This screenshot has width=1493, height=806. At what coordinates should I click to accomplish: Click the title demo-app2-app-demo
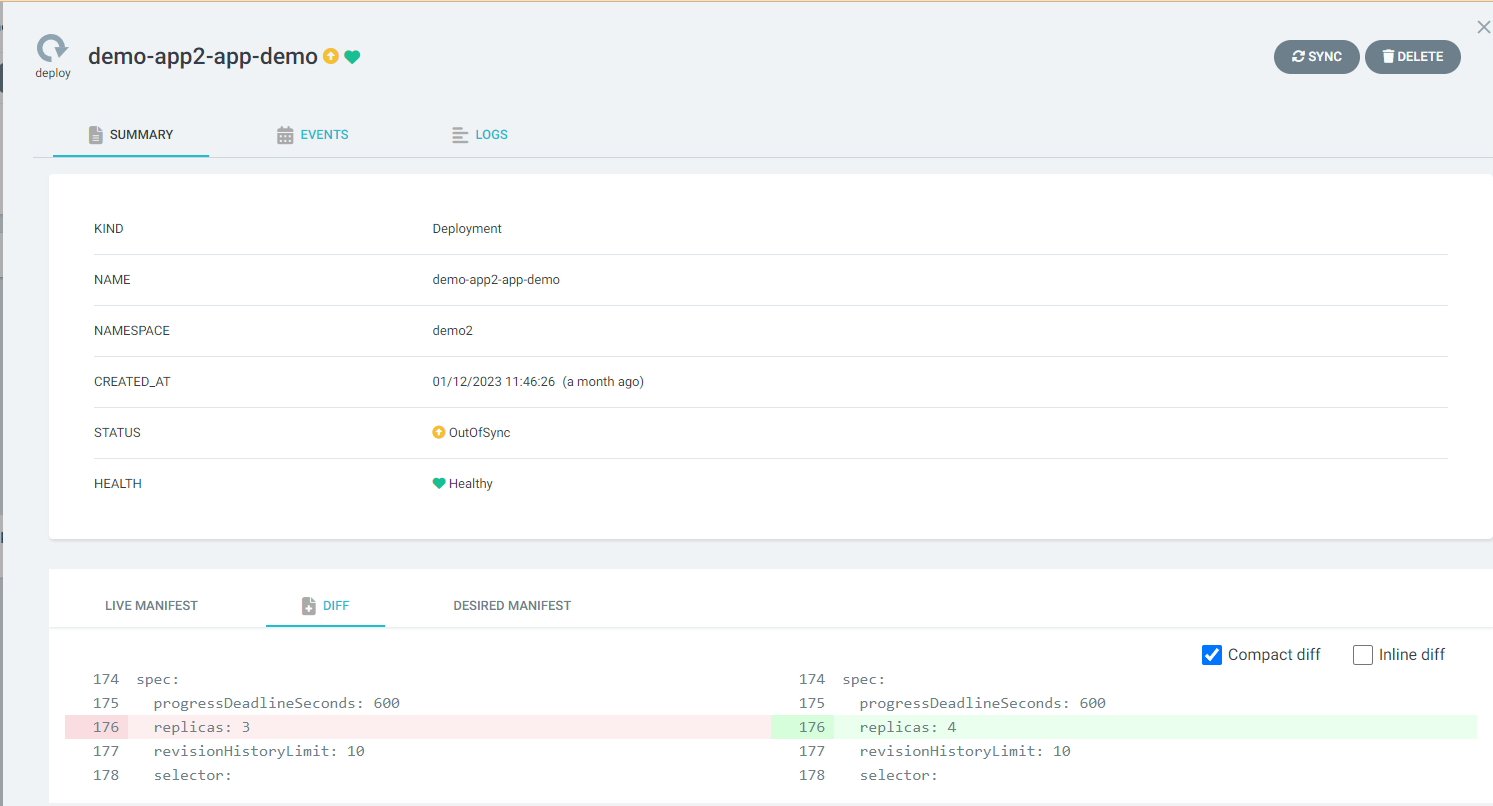click(203, 56)
